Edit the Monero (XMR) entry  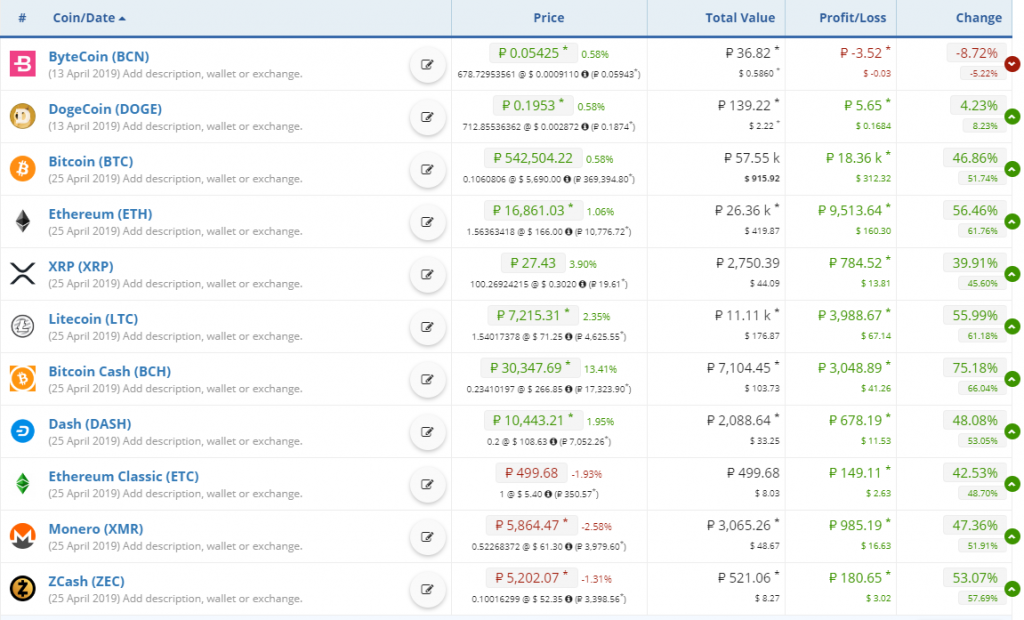coord(427,537)
